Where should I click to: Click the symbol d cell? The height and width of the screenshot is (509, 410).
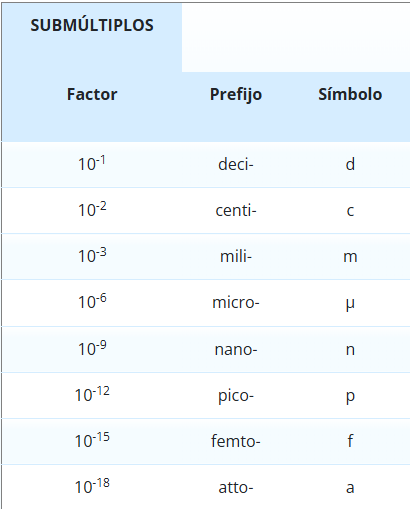click(350, 164)
